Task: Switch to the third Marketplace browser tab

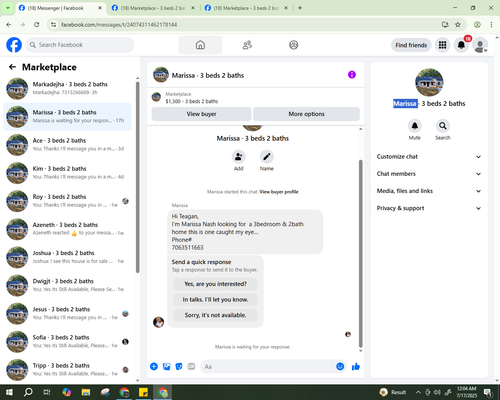Action: [x=246, y=8]
